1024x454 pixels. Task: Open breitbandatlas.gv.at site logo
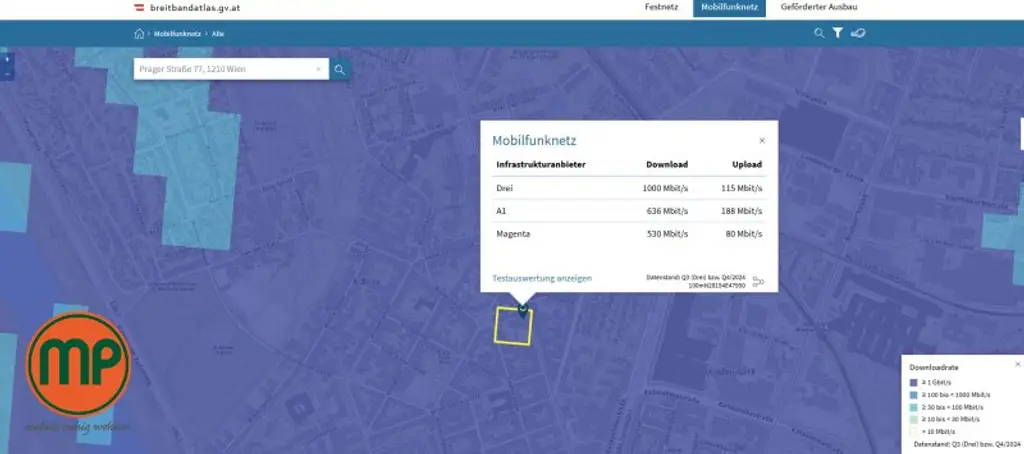pos(187,8)
